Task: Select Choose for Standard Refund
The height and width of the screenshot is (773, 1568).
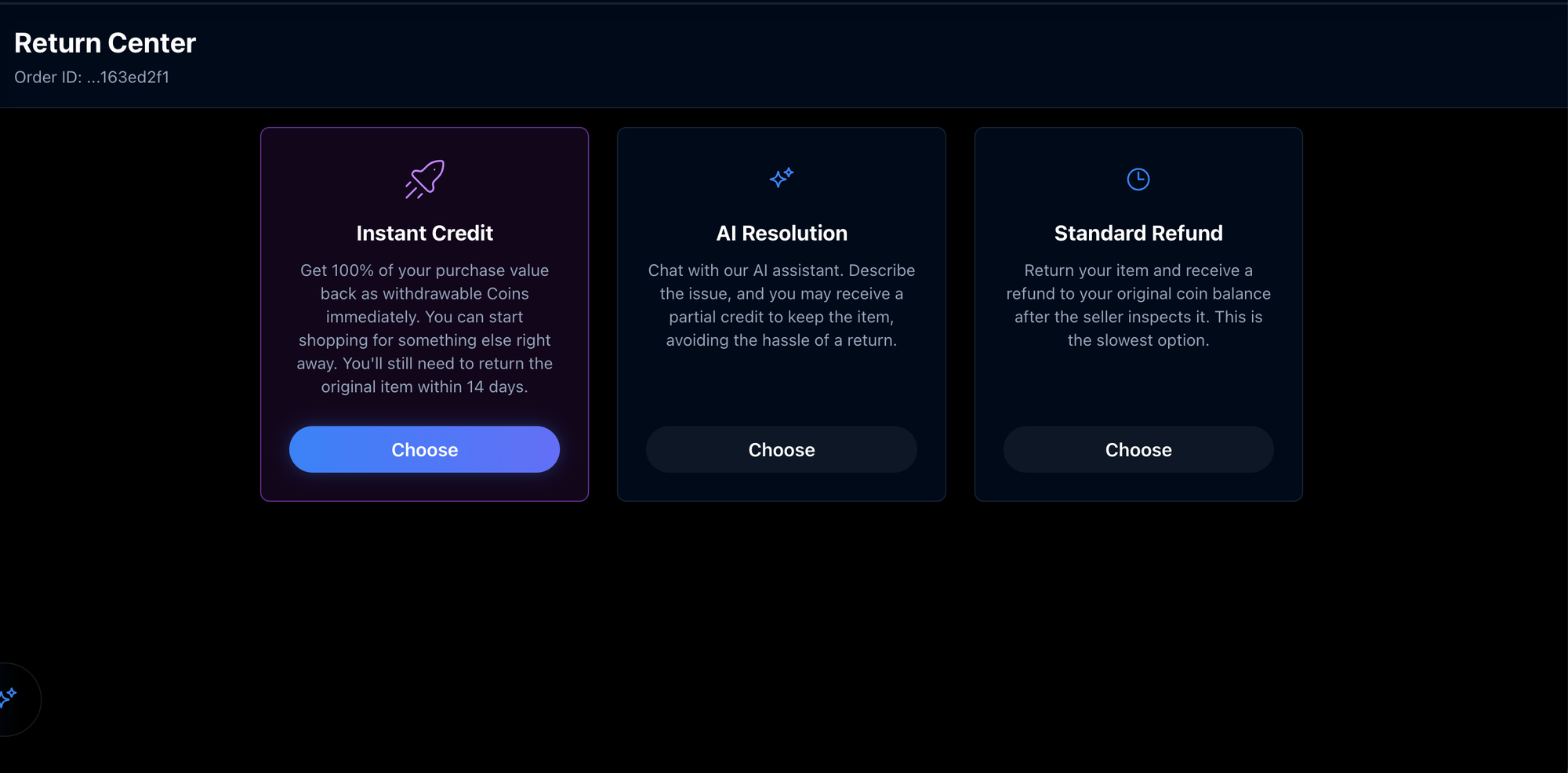Action: click(x=1138, y=449)
